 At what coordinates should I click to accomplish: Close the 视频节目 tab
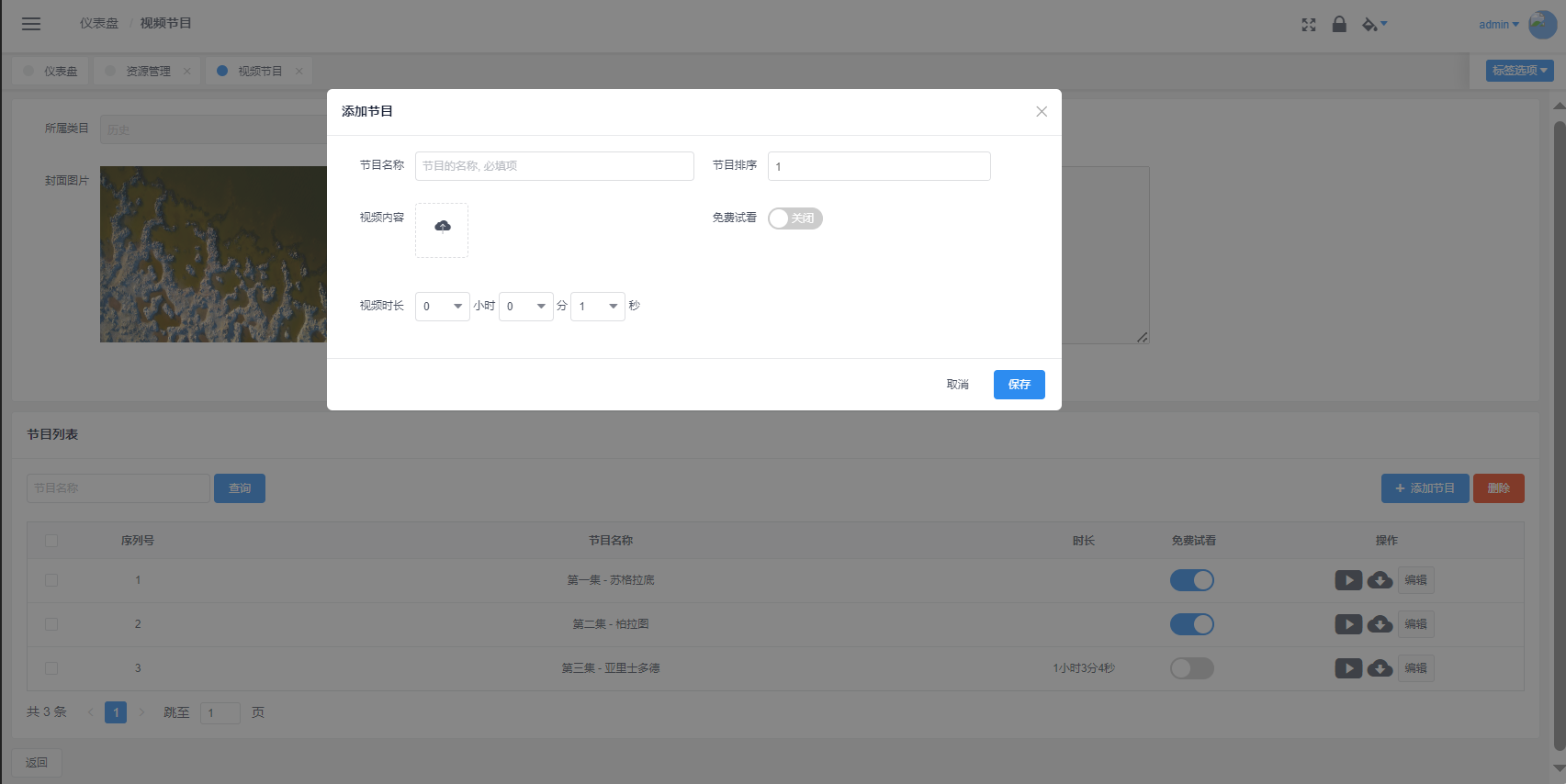299,71
